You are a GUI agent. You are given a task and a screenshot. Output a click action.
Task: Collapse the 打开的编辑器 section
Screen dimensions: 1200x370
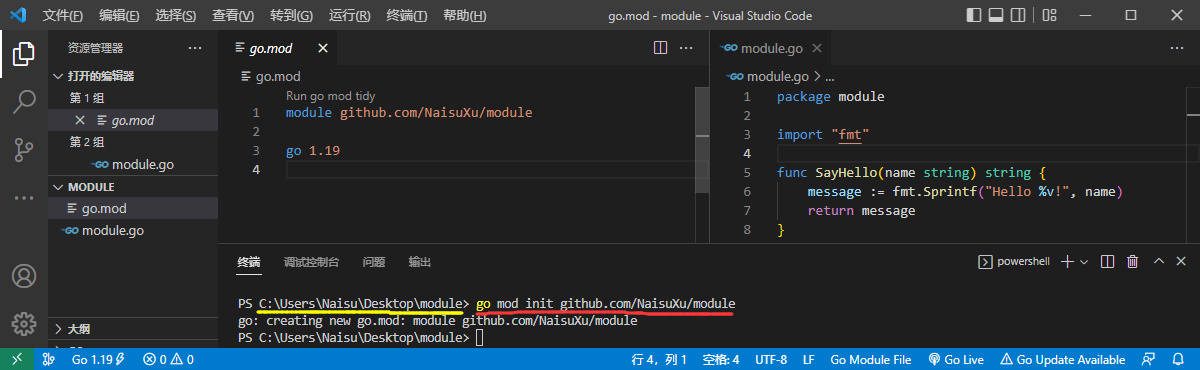click(x=133, y=76)
